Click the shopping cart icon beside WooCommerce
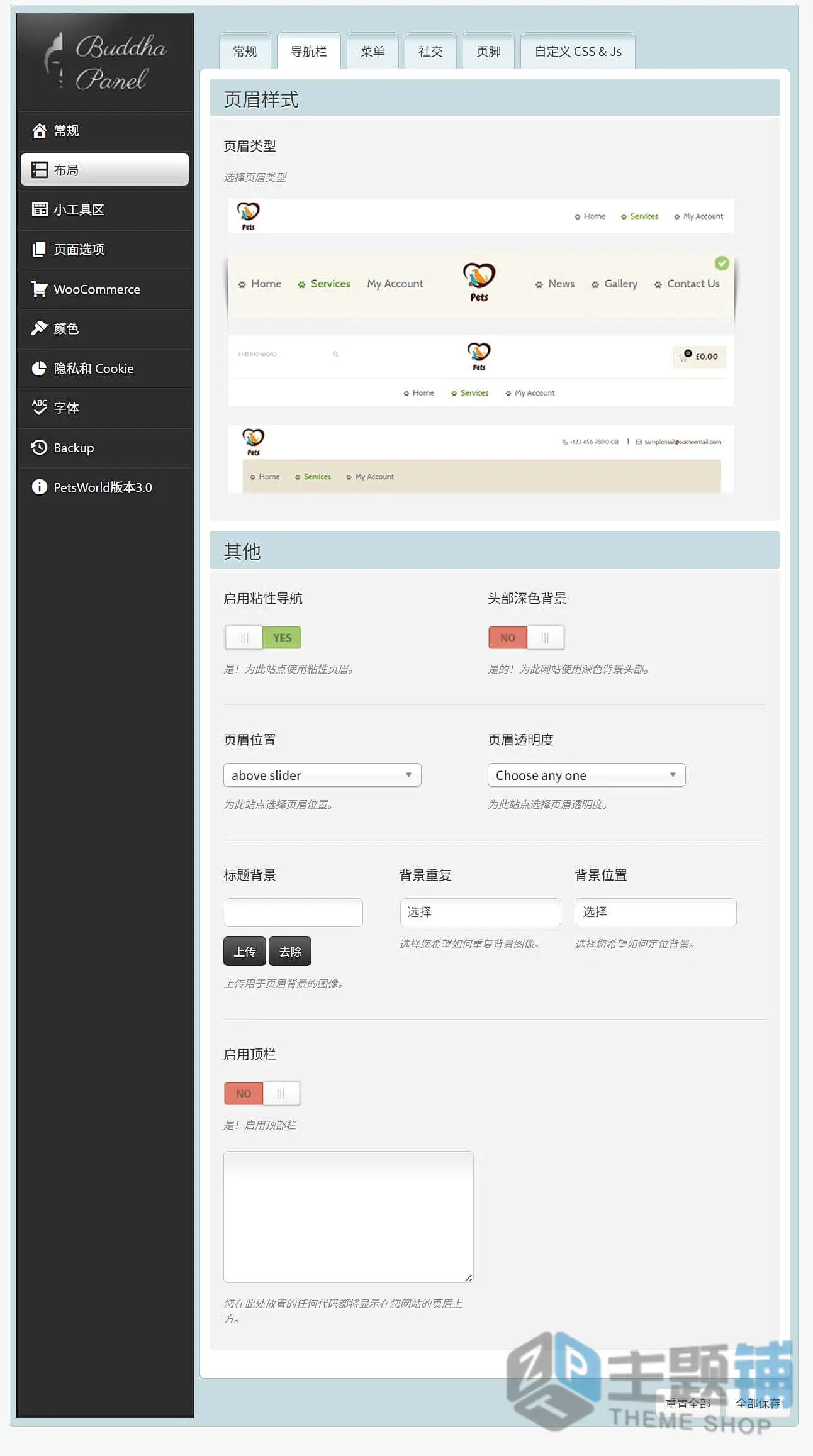This screenshot has width=813, height=1456. [x=39, y=289]
